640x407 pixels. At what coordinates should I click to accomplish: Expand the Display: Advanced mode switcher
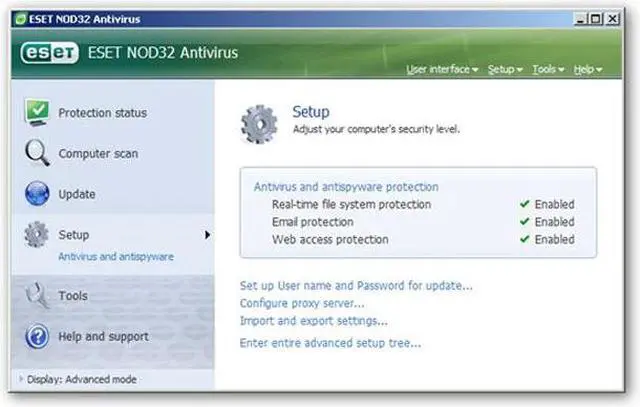coord(80,379)
